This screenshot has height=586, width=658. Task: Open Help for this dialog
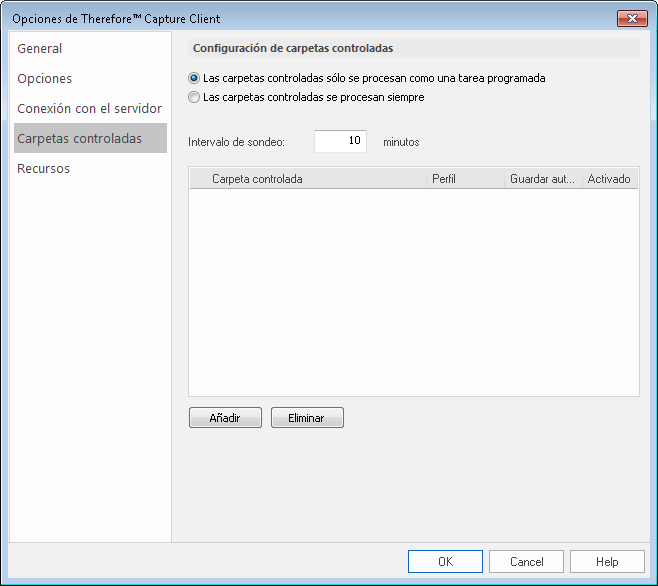607,562
